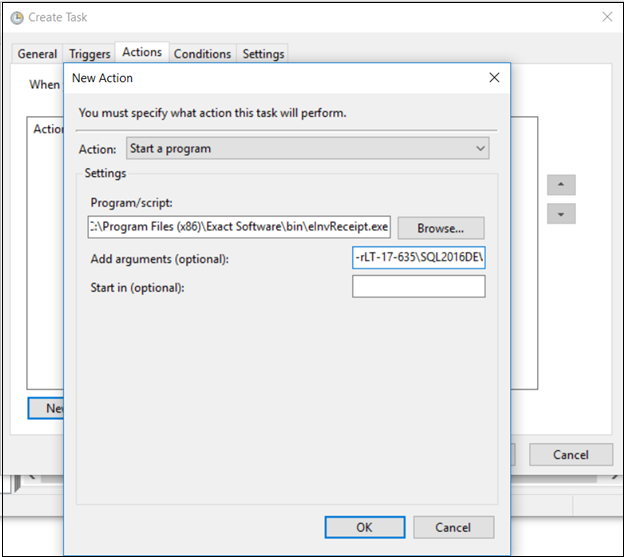The height and width of the screenshot is (557, 624).
Task: Open the Triggers tab
Action: [x=90, y=54]
